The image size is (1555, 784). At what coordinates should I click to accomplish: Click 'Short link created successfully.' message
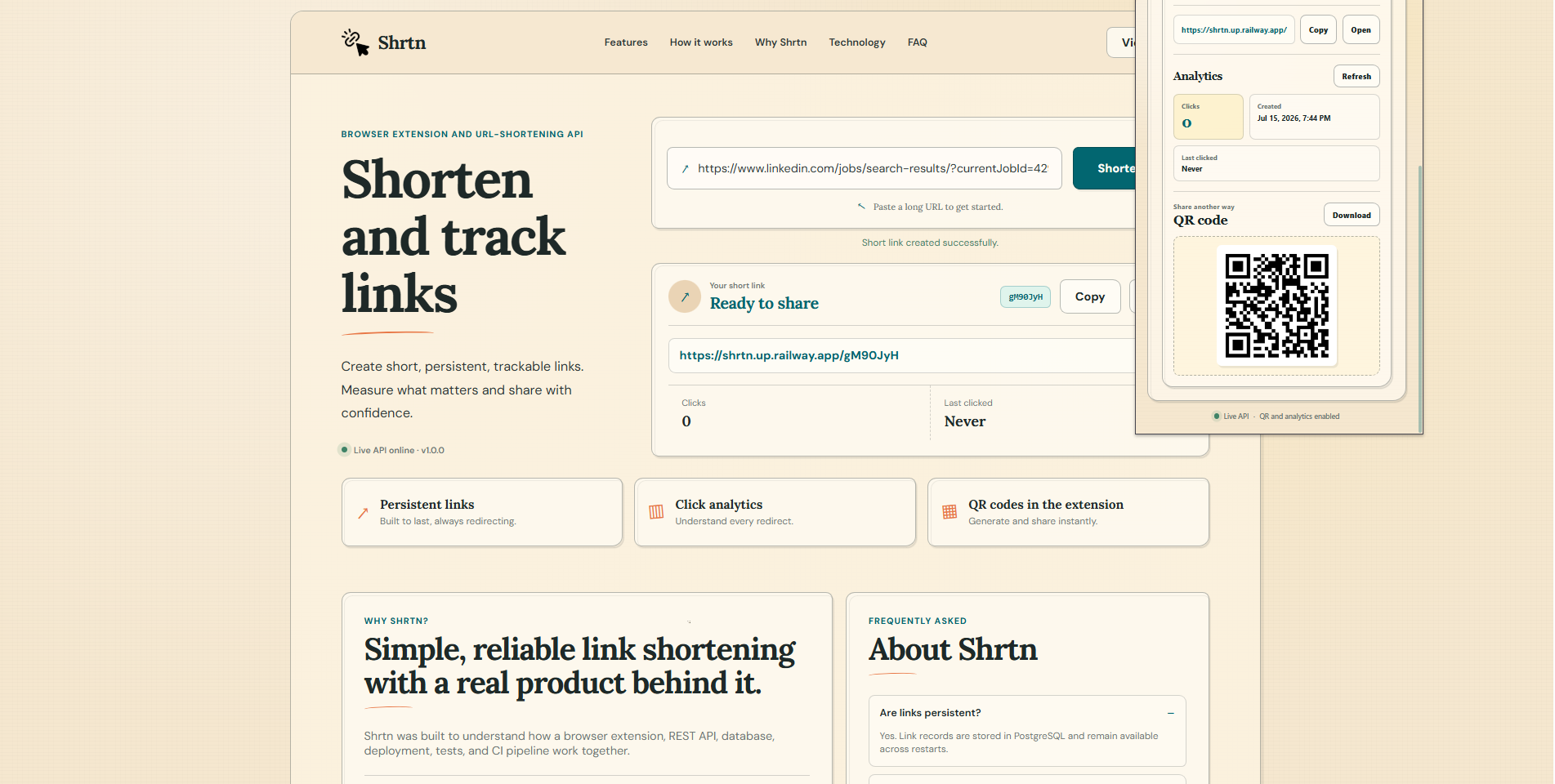coord(930,243)
